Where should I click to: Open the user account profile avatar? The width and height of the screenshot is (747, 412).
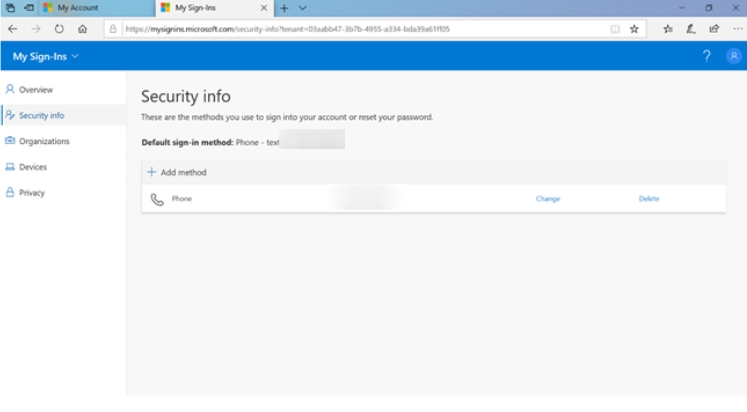click(733, 56)
